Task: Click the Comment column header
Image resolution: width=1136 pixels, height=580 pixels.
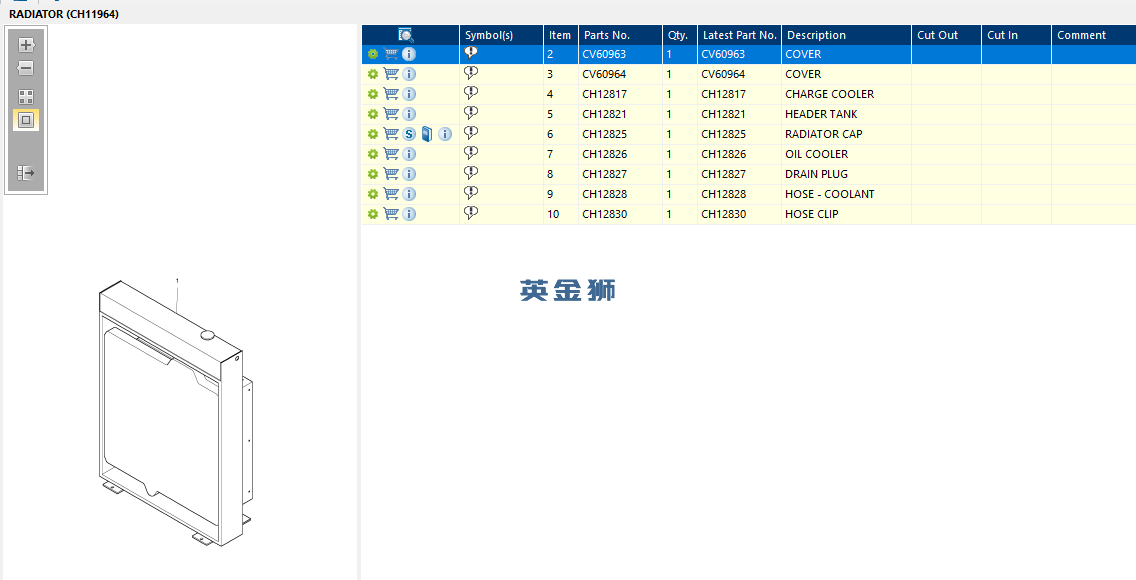Action: point(1094,35)
